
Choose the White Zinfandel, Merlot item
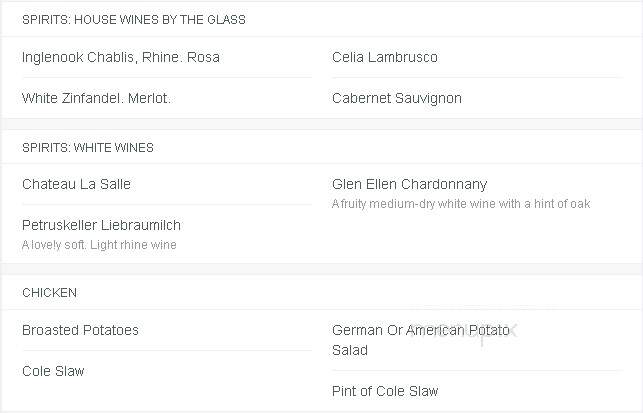click(x=96, y=98)
